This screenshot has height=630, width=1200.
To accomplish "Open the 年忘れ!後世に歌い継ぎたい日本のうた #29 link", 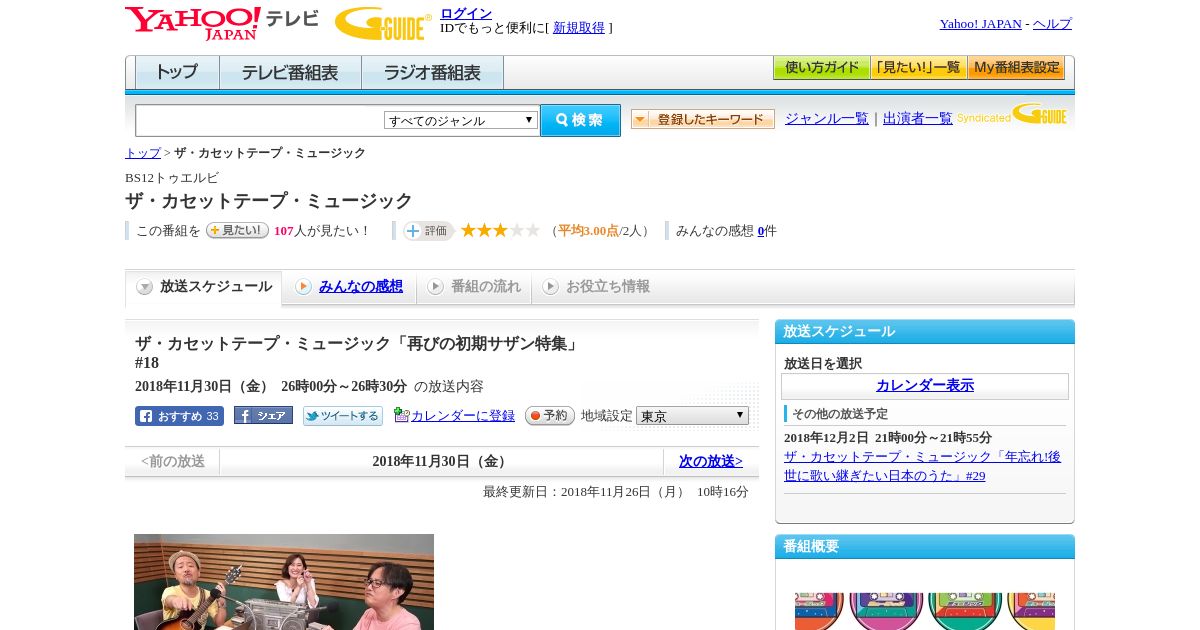I will (x=922, y=466).
